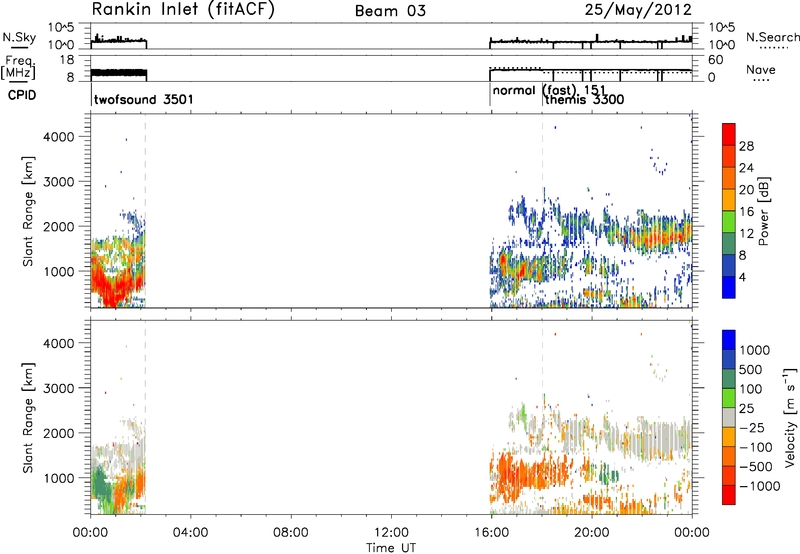This screenshot has width=800, height=554.
Task: Click the blue bottom of power color bar
Action: click(x=729, y=287)
